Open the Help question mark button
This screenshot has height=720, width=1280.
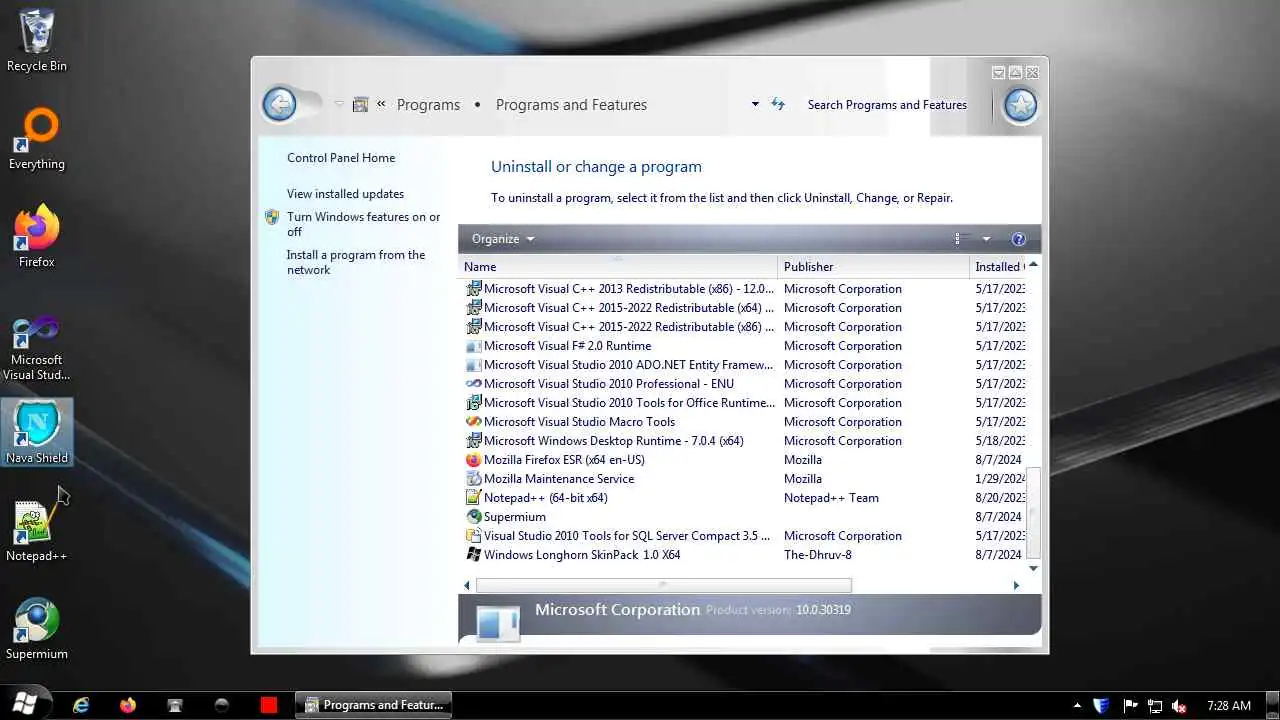(1018, 239)
